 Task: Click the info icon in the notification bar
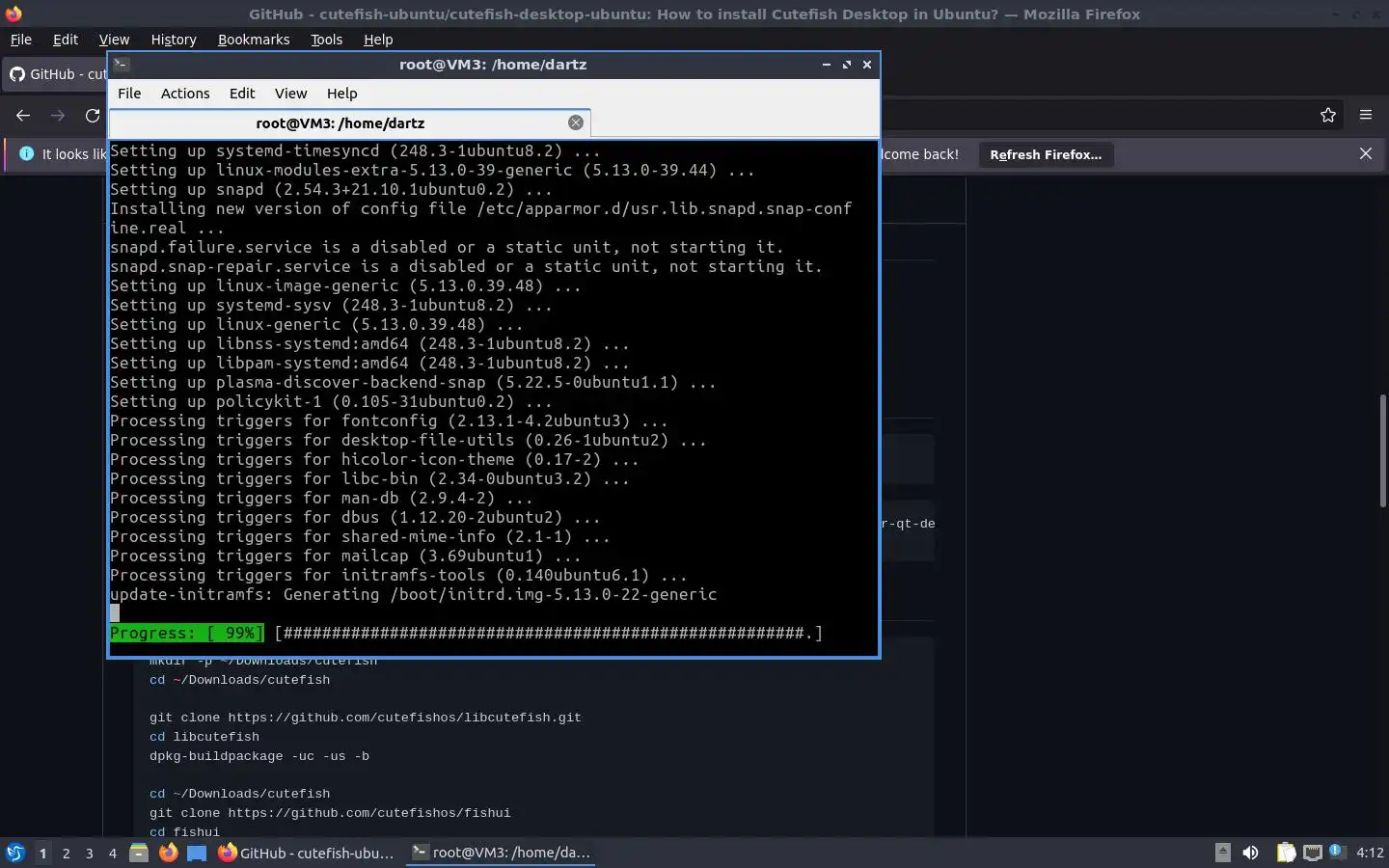point(26,153)
